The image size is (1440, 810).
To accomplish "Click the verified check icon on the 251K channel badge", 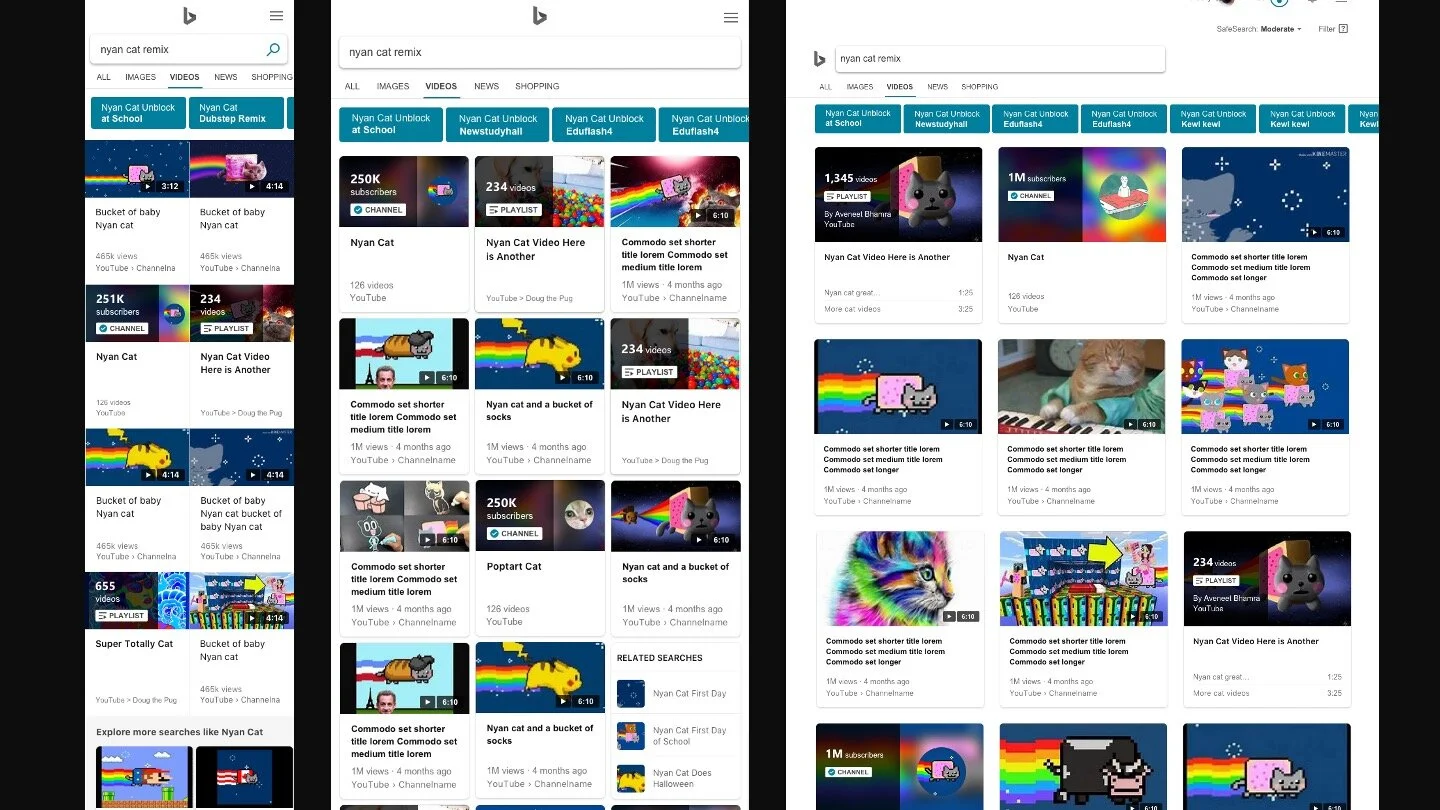I will [102, 328].
